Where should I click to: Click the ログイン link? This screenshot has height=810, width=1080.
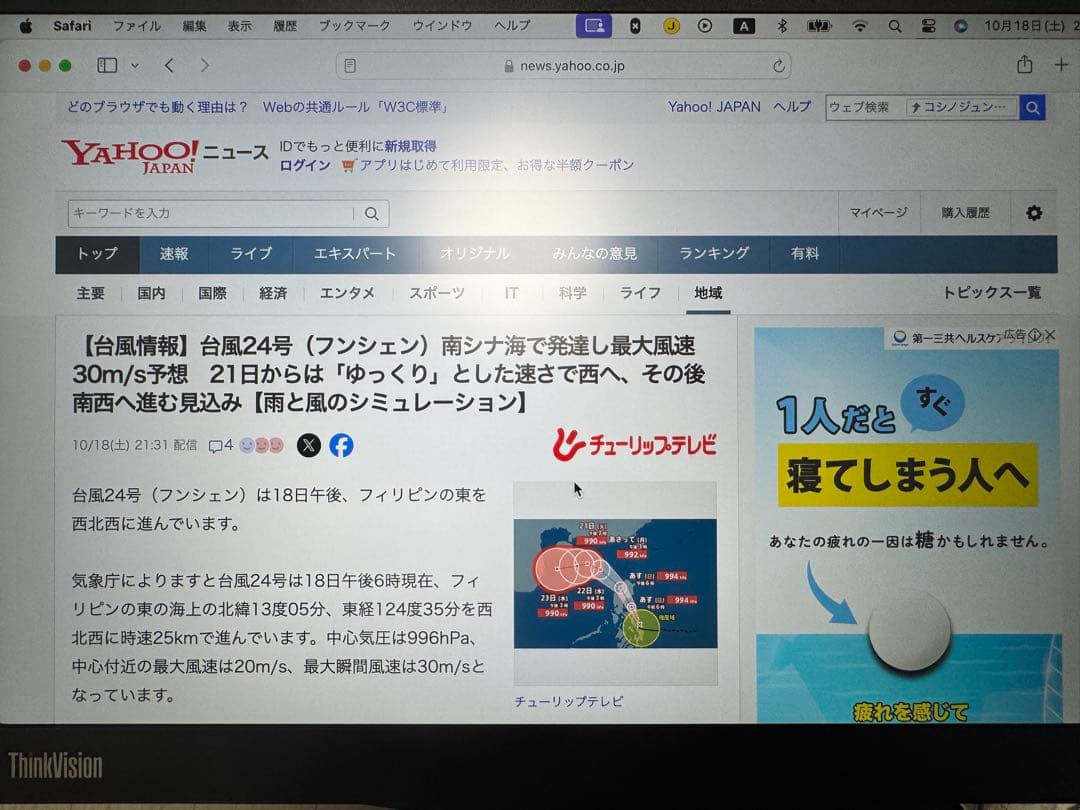point(303,166)
